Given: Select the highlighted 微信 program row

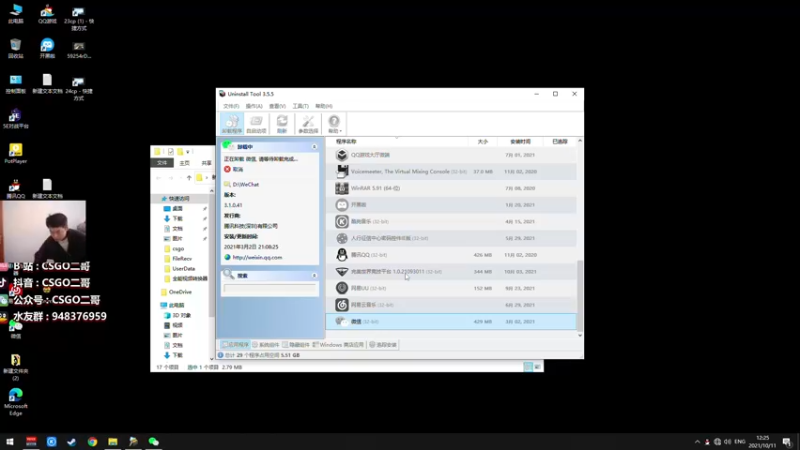Looking at the screenshot, I should coord(451,321).
